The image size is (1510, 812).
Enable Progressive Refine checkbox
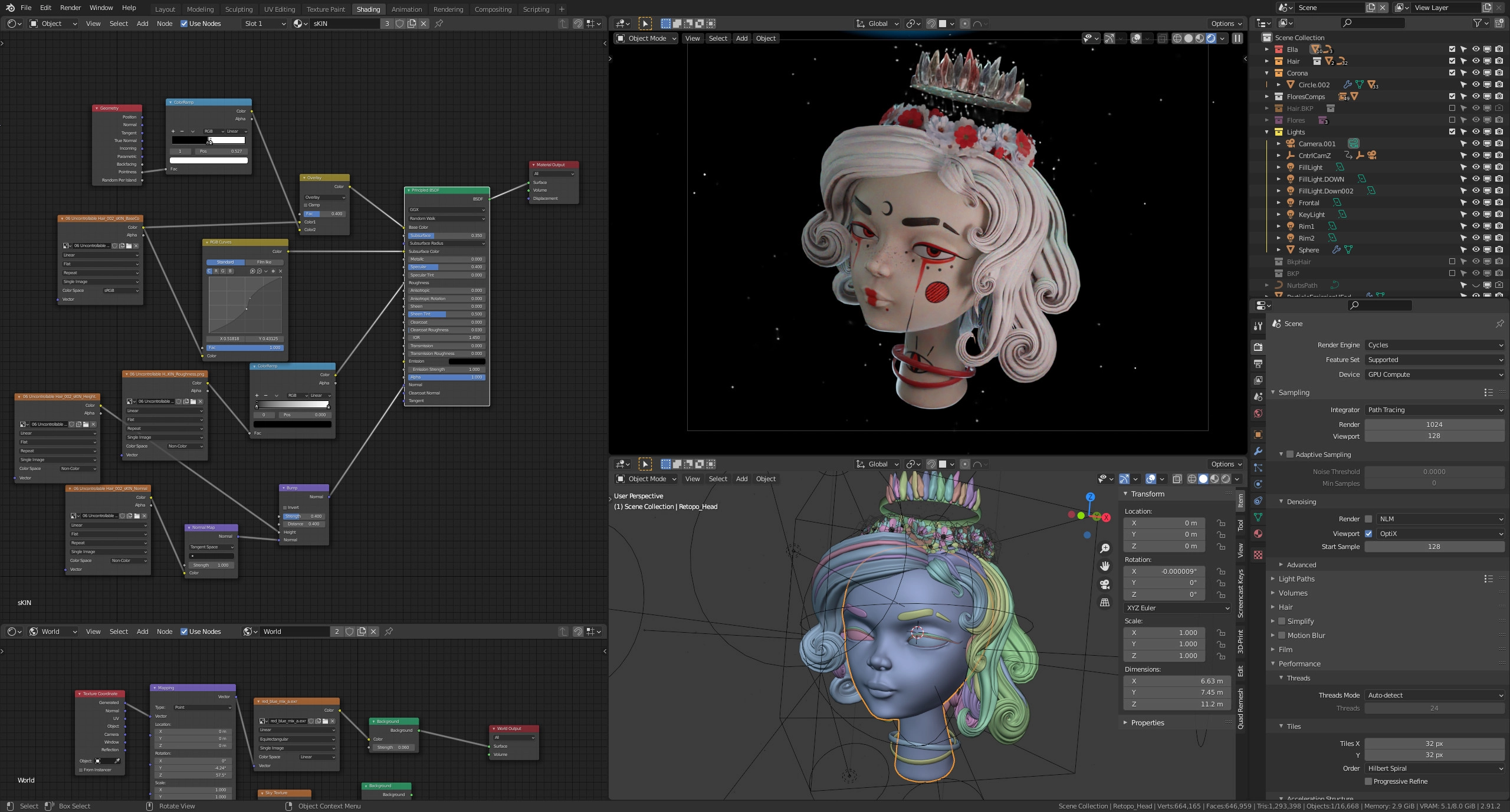(x=1368, y=781)
